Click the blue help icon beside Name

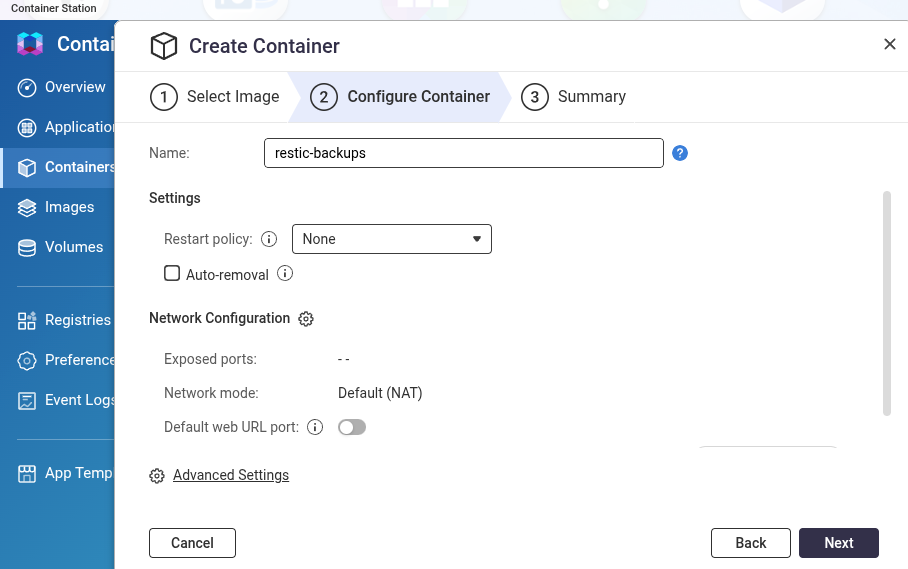pos(680,153)
